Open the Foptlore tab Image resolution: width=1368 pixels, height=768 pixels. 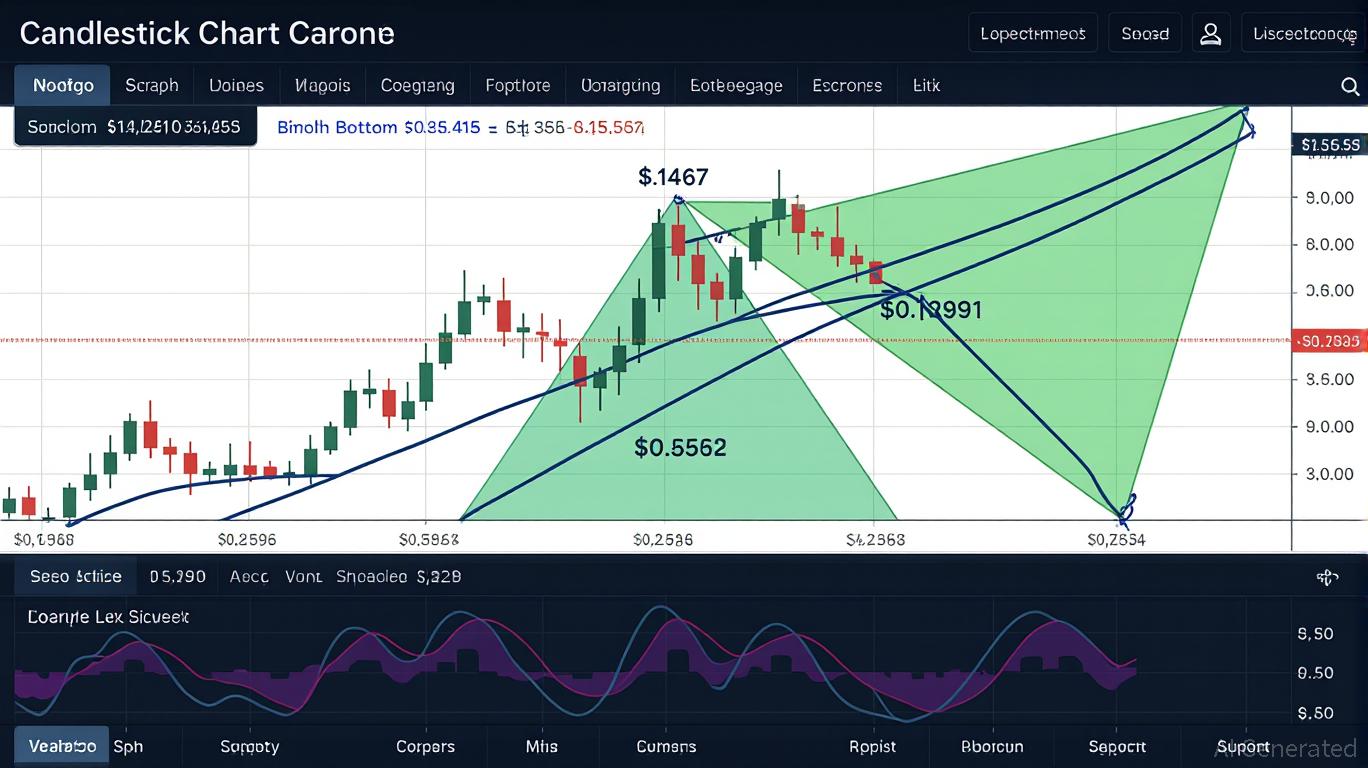[x=517, y=86]
